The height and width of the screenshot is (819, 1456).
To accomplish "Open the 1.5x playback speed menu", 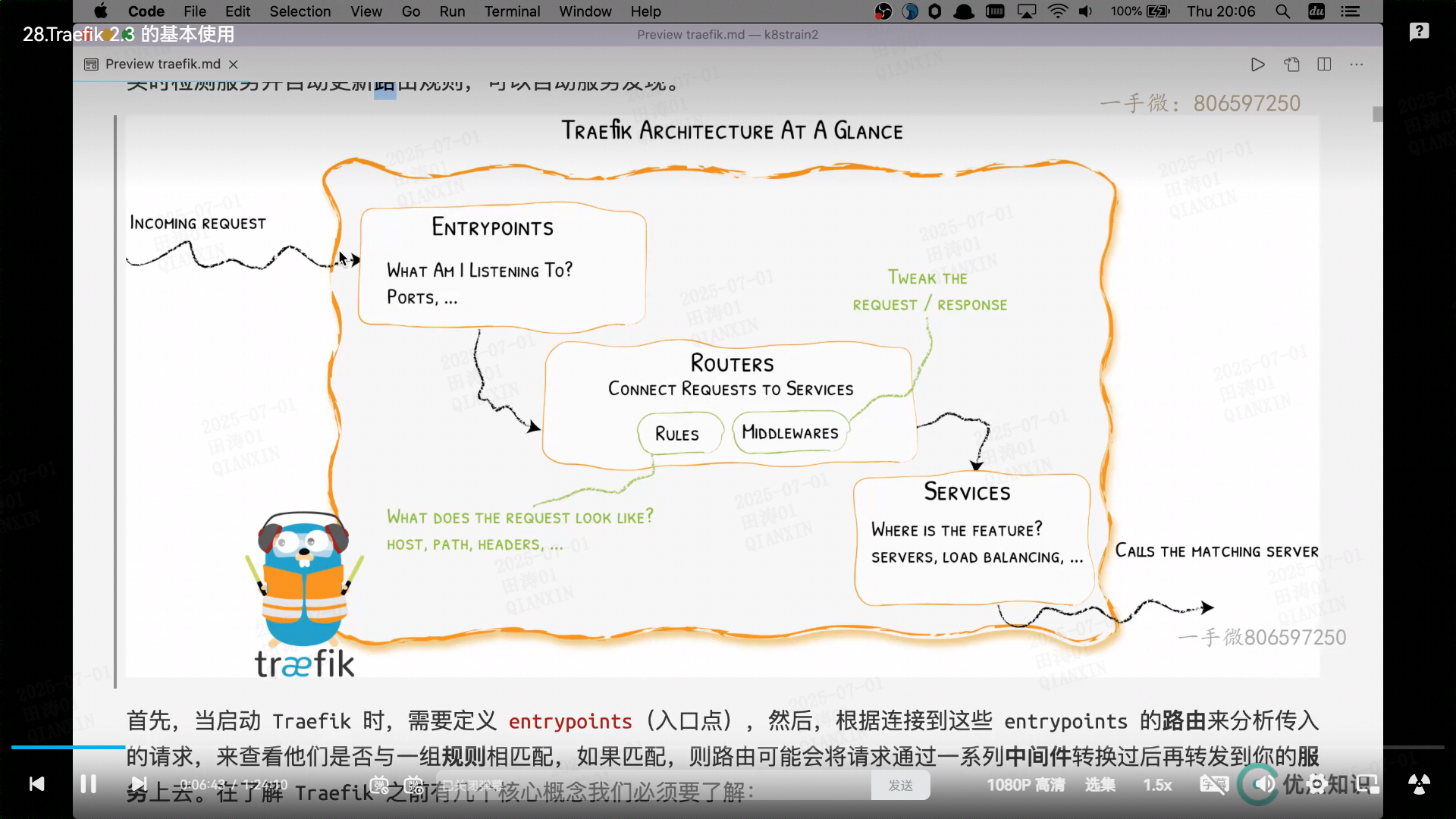I will 1157,785.
